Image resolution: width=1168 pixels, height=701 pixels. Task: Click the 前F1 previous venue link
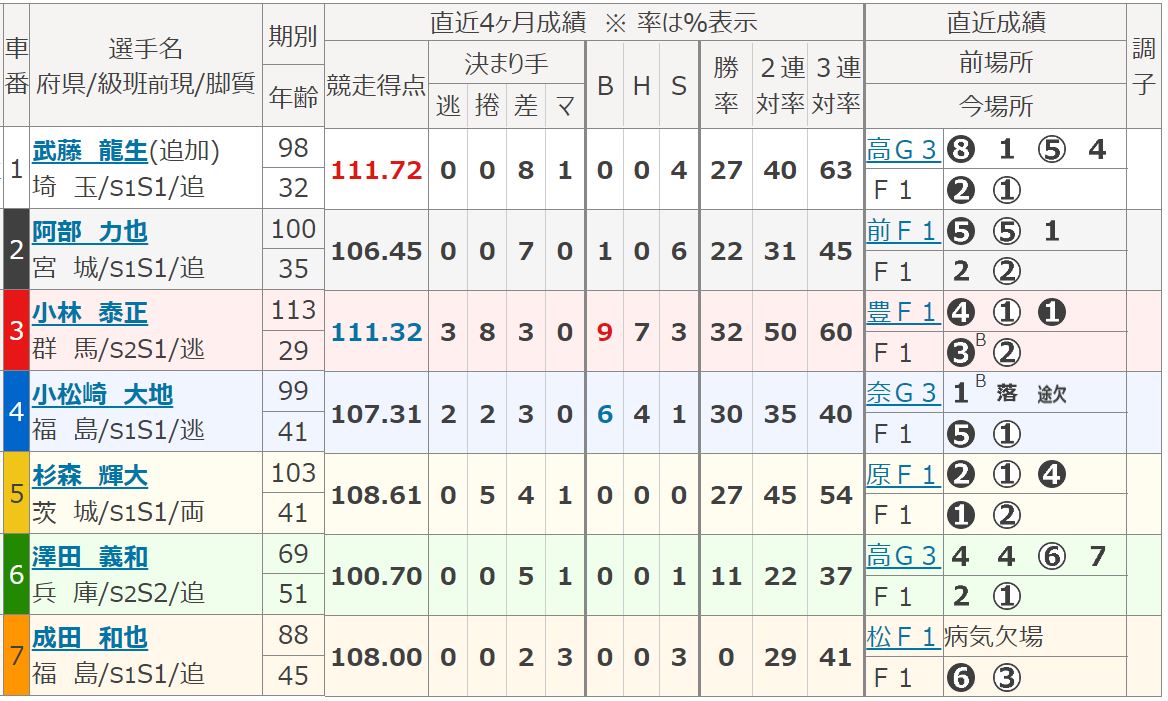click(902, 232)
